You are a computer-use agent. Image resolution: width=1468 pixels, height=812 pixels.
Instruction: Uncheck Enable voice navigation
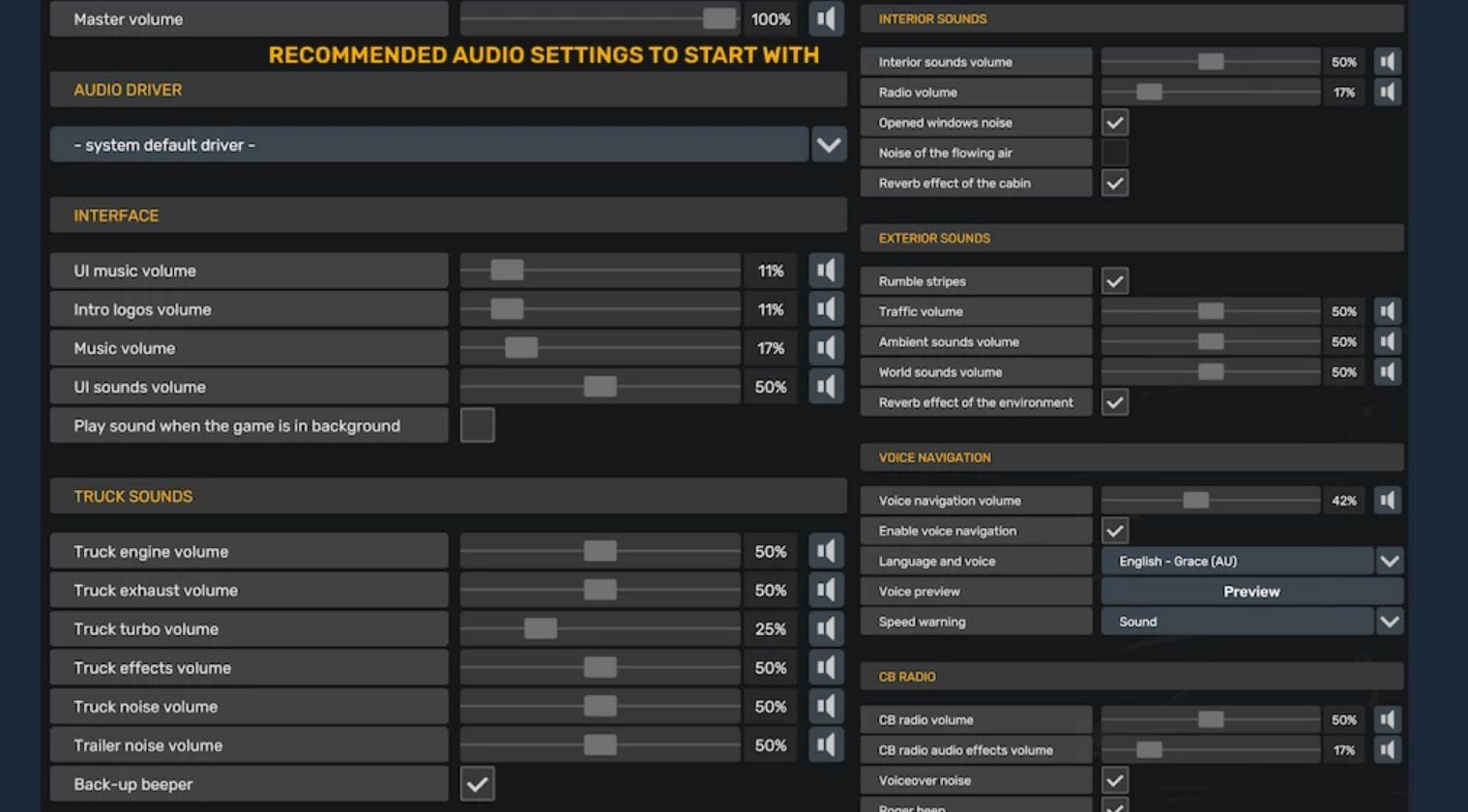click(1115, 531)
